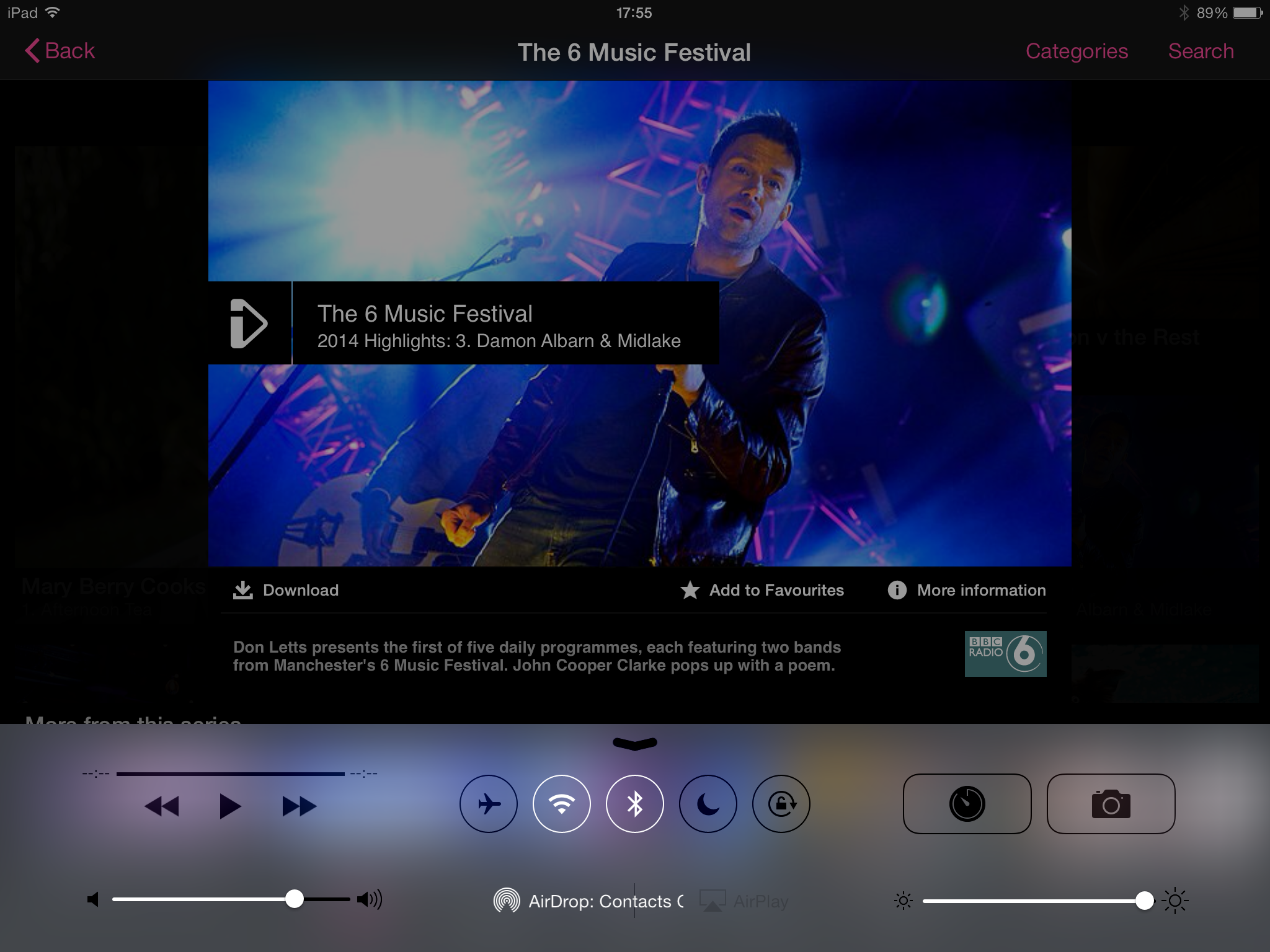1270x952 pixels.
Task: Go Back using the chevron button
Action: (60, 51)
